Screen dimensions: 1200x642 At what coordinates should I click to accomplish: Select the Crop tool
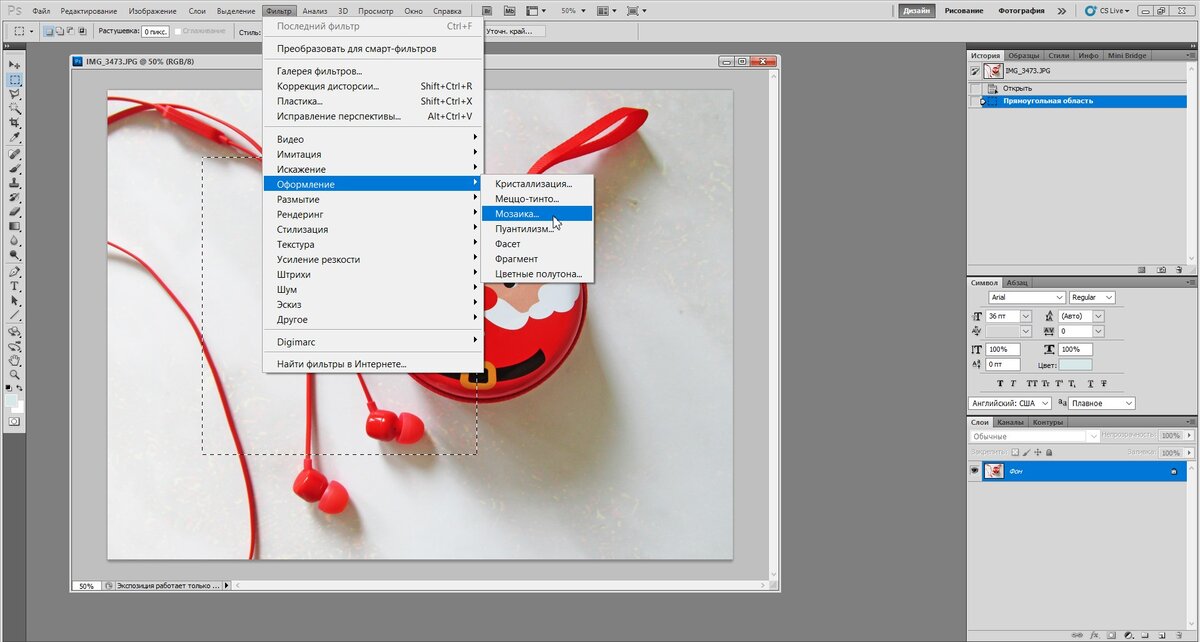pos(15,122)
